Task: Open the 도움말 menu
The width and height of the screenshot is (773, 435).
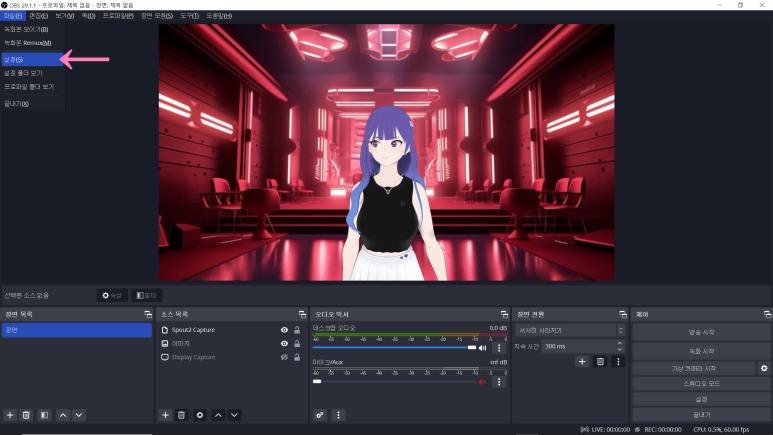Action: point(219,16)
